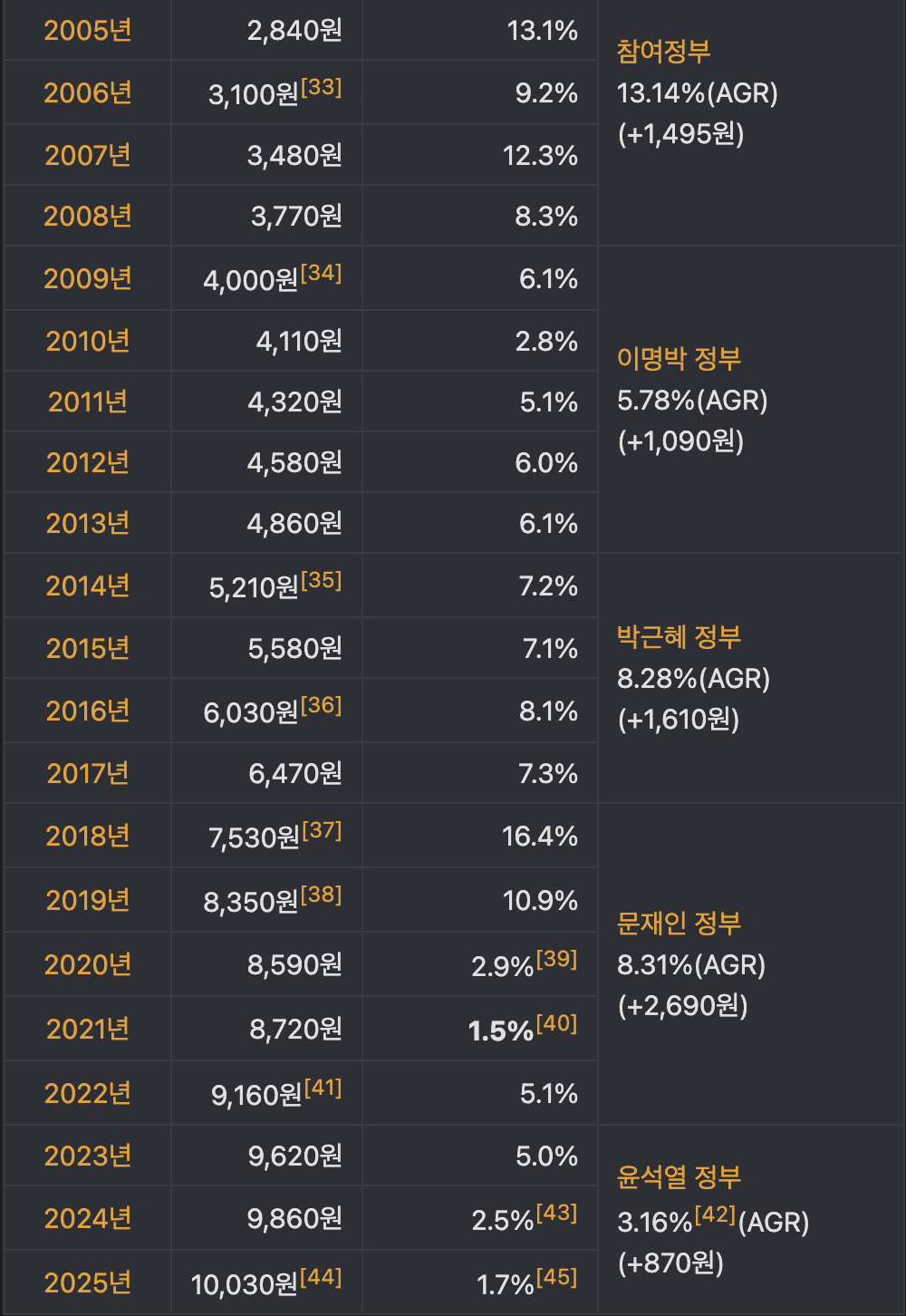Open footnote [37] next to 7,530원
Viewport: 906px width, 1316px height.
click(322, 830)
